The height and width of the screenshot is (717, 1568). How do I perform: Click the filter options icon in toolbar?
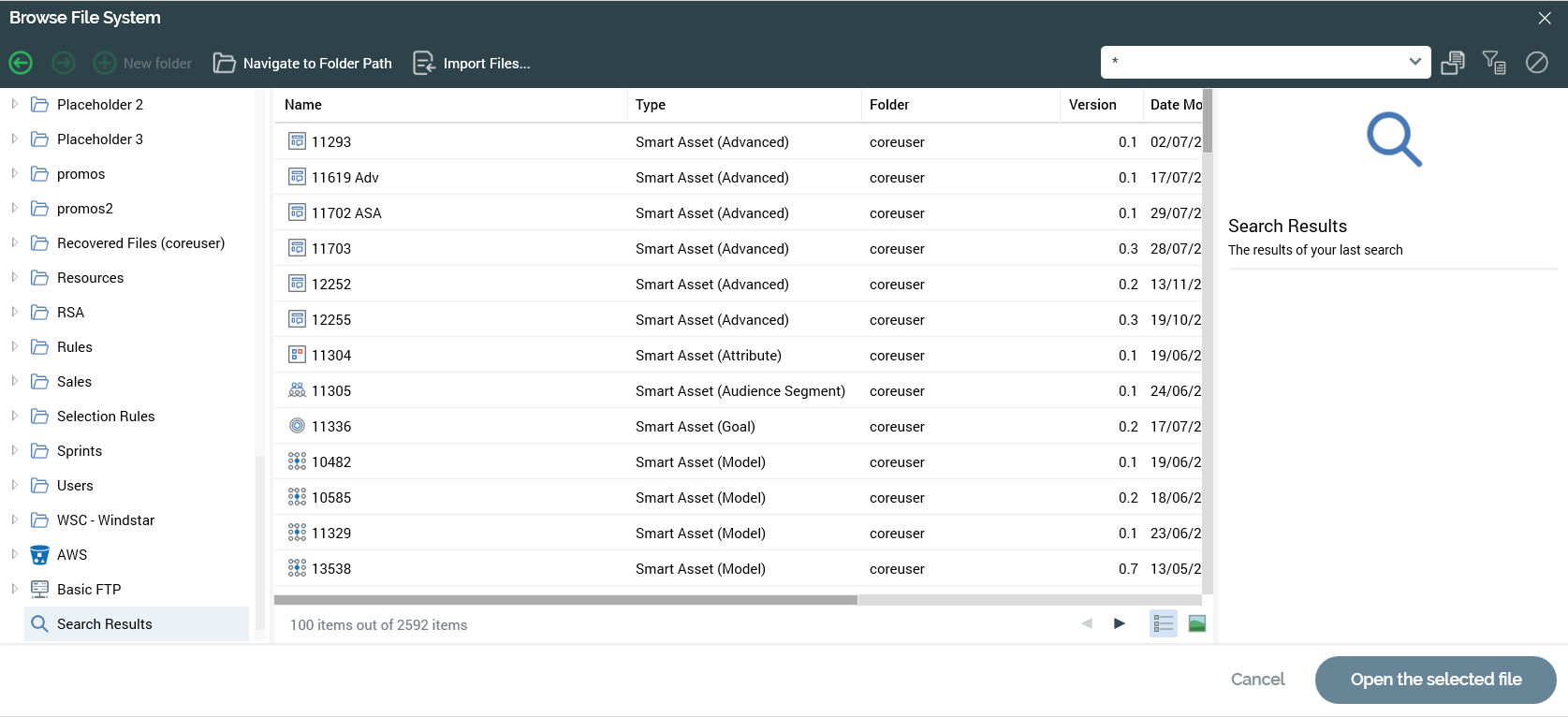pyautogui.click(x=1494, y=63)
